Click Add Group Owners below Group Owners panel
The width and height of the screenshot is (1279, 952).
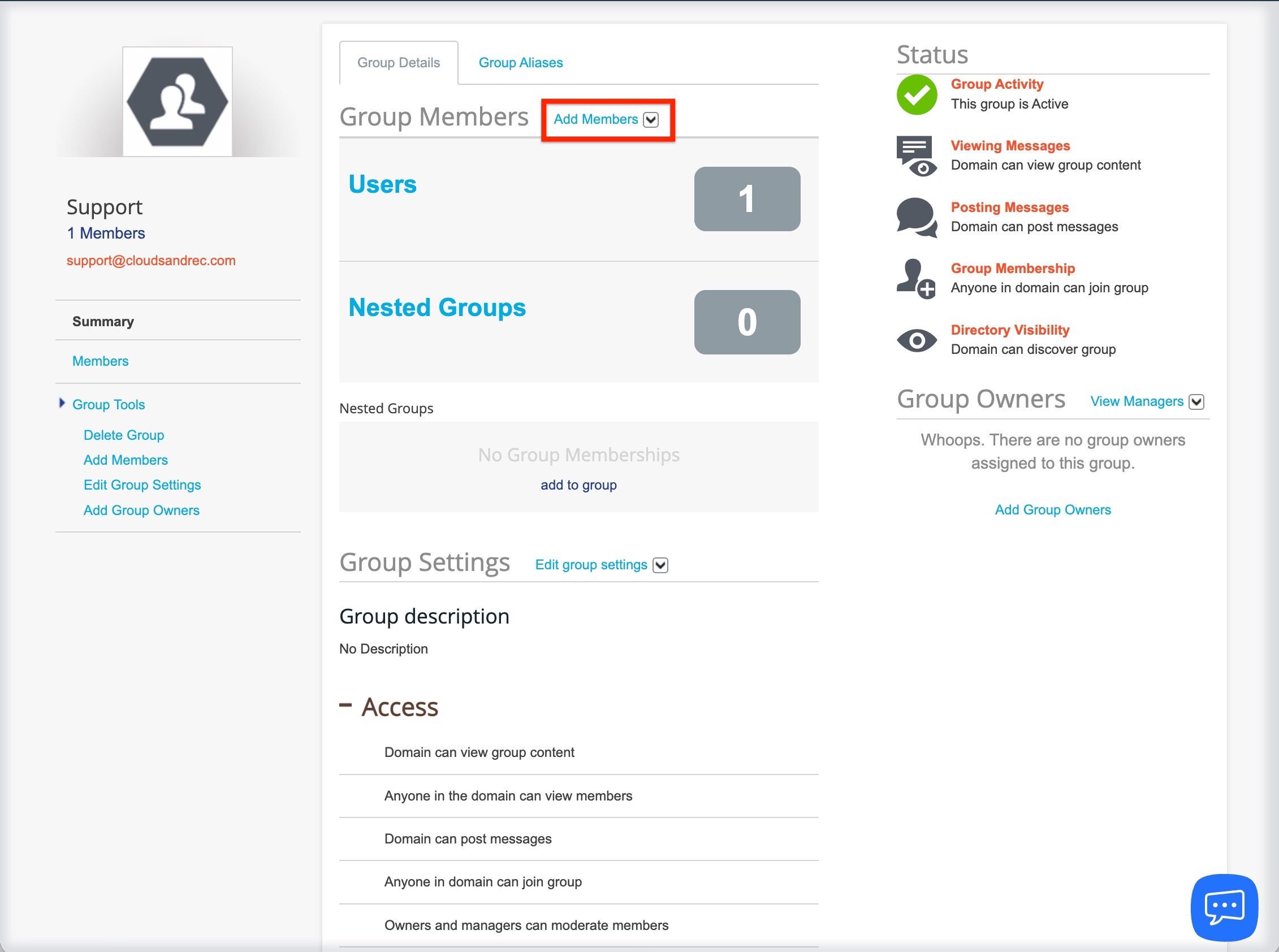(x=1052, y=510)
